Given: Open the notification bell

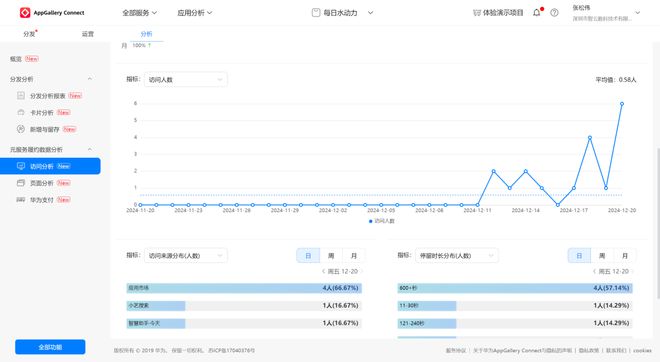Looking at the screenshot, I should [x=536, y=13].
